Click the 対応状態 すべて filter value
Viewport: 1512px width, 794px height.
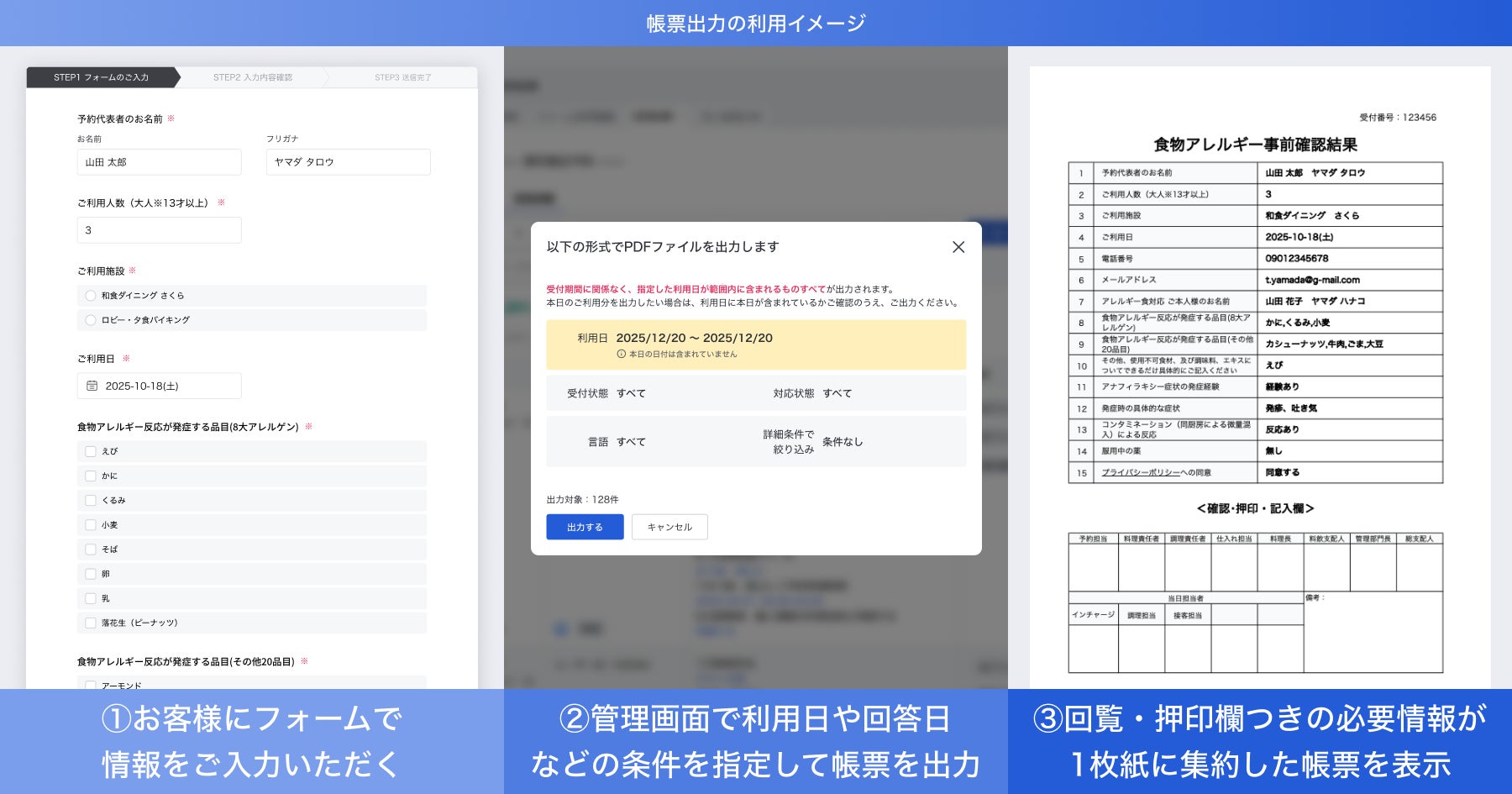837,393
